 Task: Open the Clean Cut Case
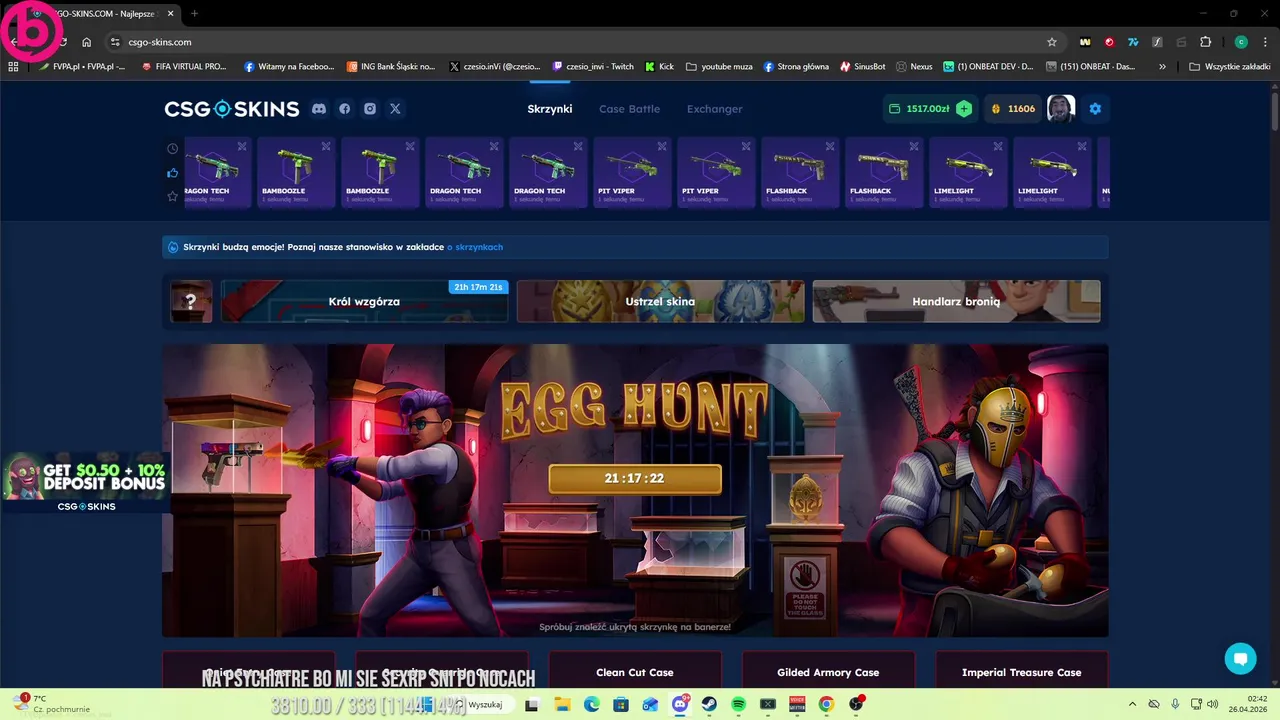tap(635, 672)
